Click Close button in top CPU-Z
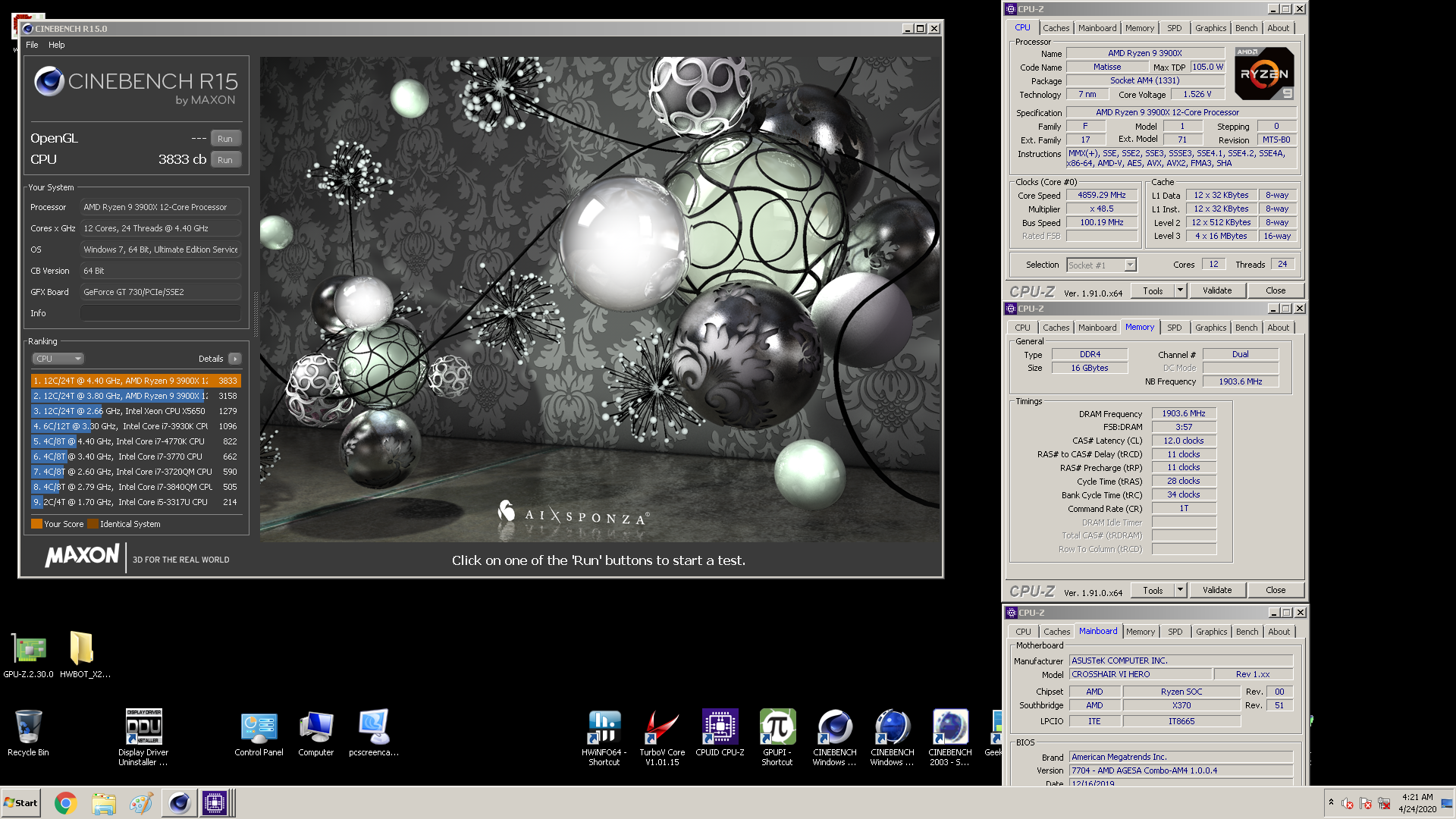The height and width of the screenshot is (819, 1456). pos(1276,291)
